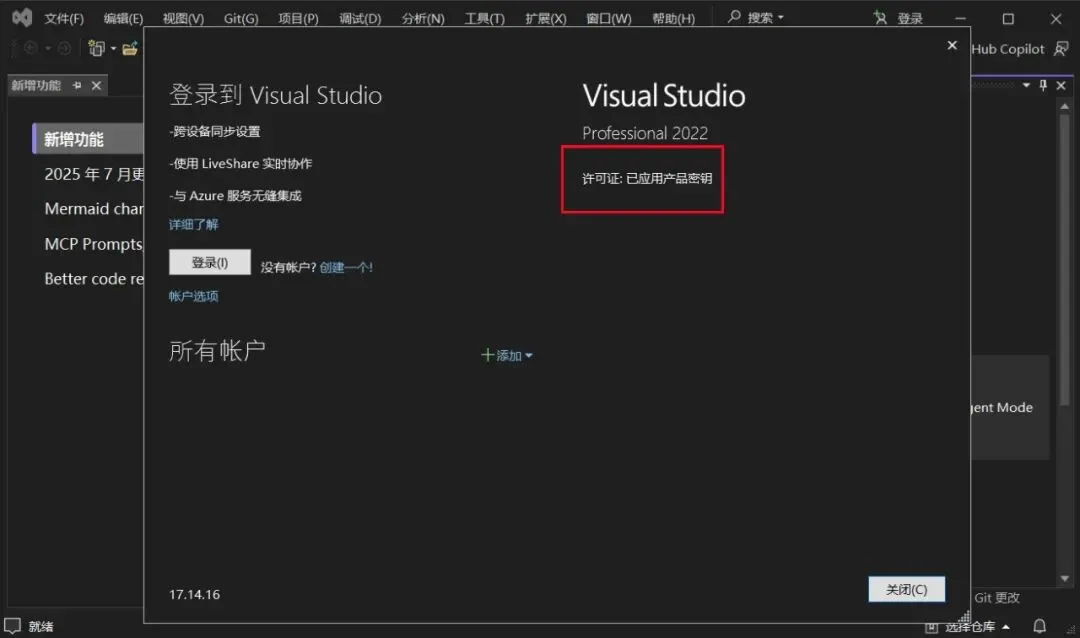Screen dimensions: 1080x638
Task: Click the 就绪 status text
Action: [x=41, y=626]
